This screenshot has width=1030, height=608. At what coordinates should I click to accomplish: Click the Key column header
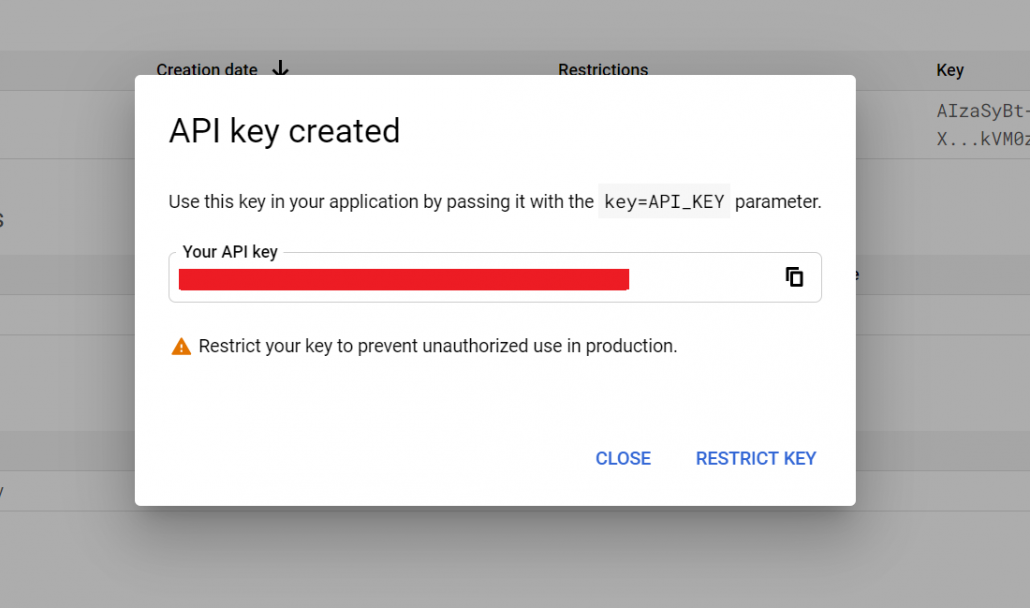click(950, 70)
